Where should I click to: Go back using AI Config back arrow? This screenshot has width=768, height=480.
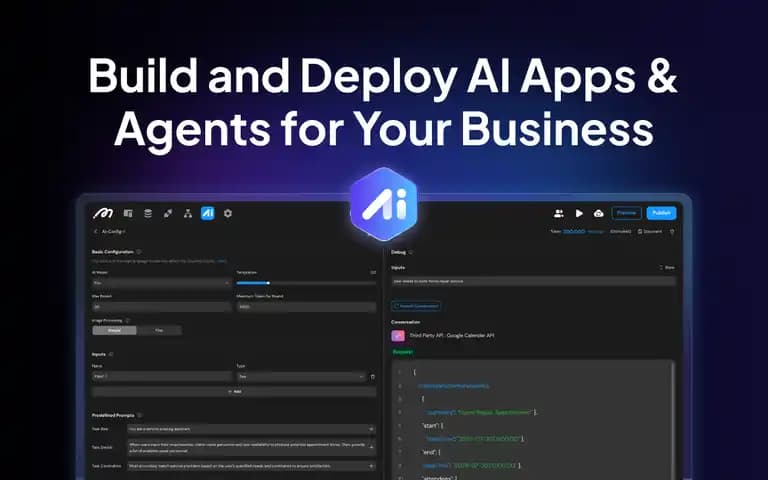tap(95, 231)
